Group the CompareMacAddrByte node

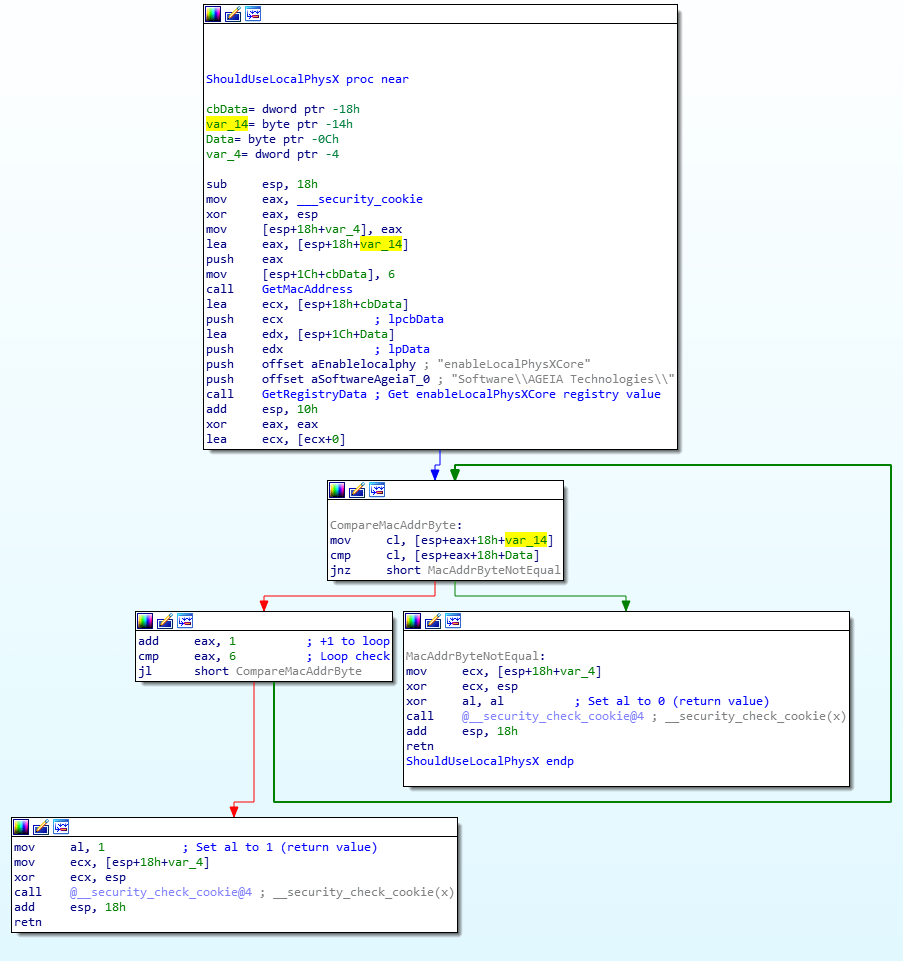pyautogui.click(x=377, y=490)
